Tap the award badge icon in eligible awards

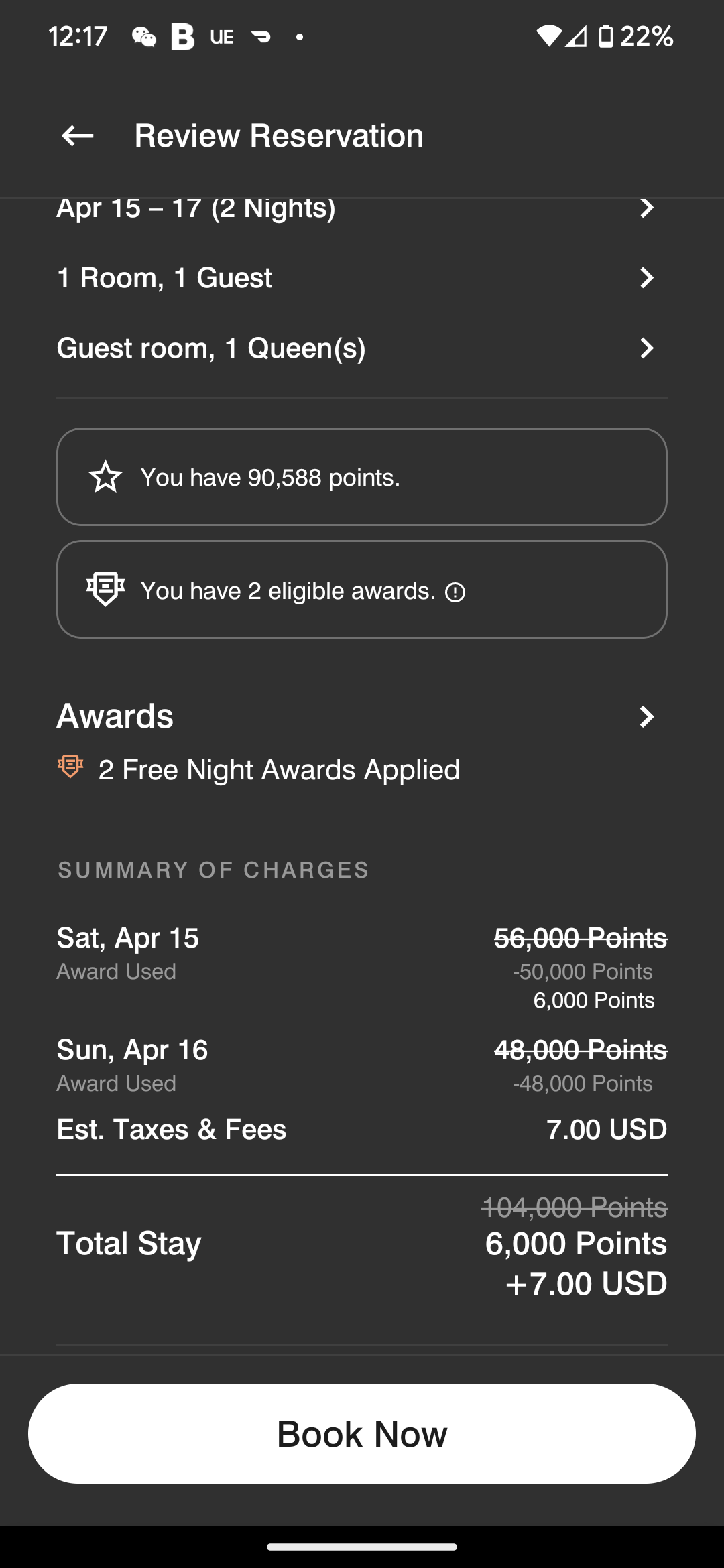(105, 590)
